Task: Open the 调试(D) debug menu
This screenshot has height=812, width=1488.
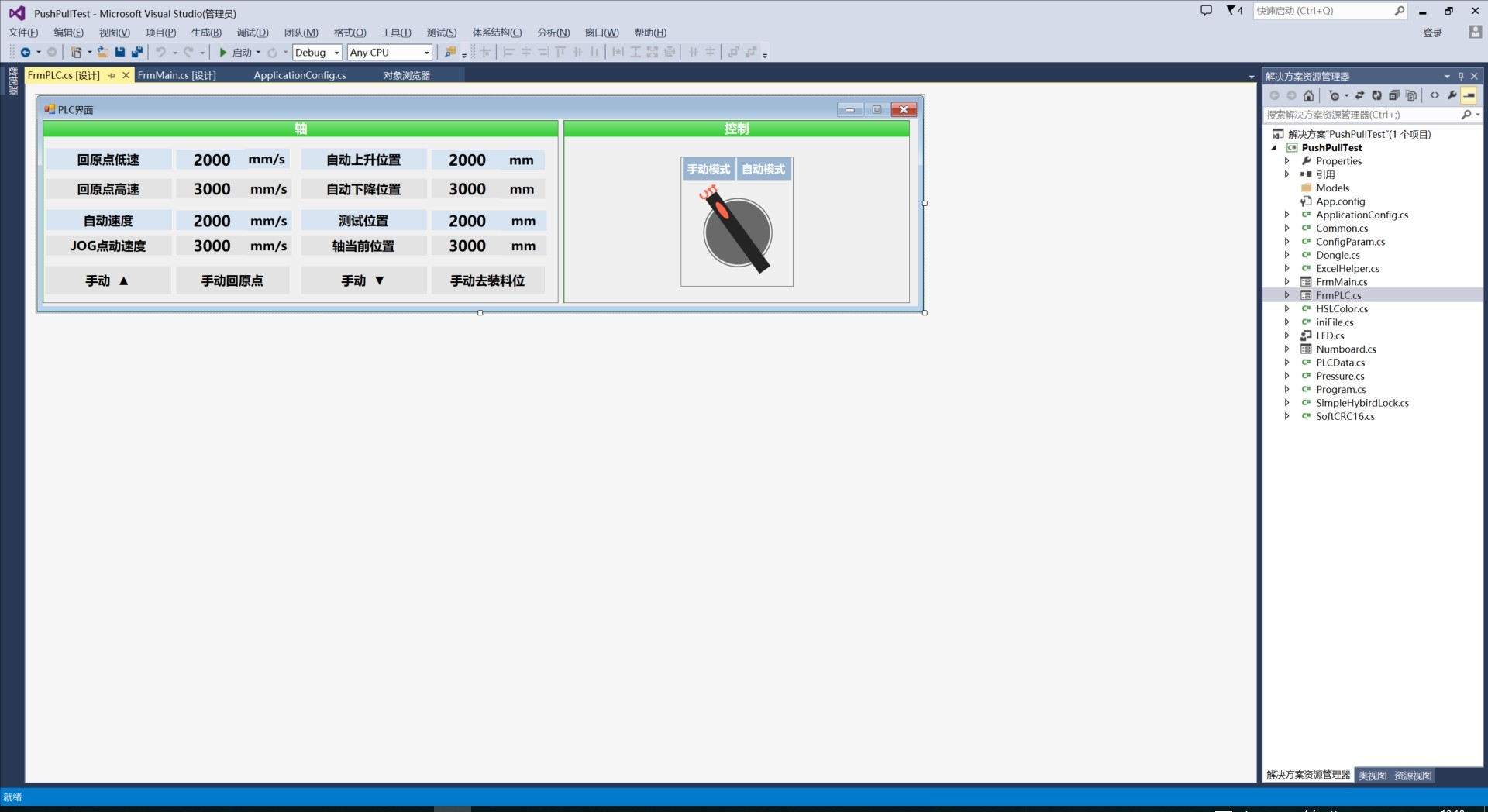Action: (x=253, y=33)
